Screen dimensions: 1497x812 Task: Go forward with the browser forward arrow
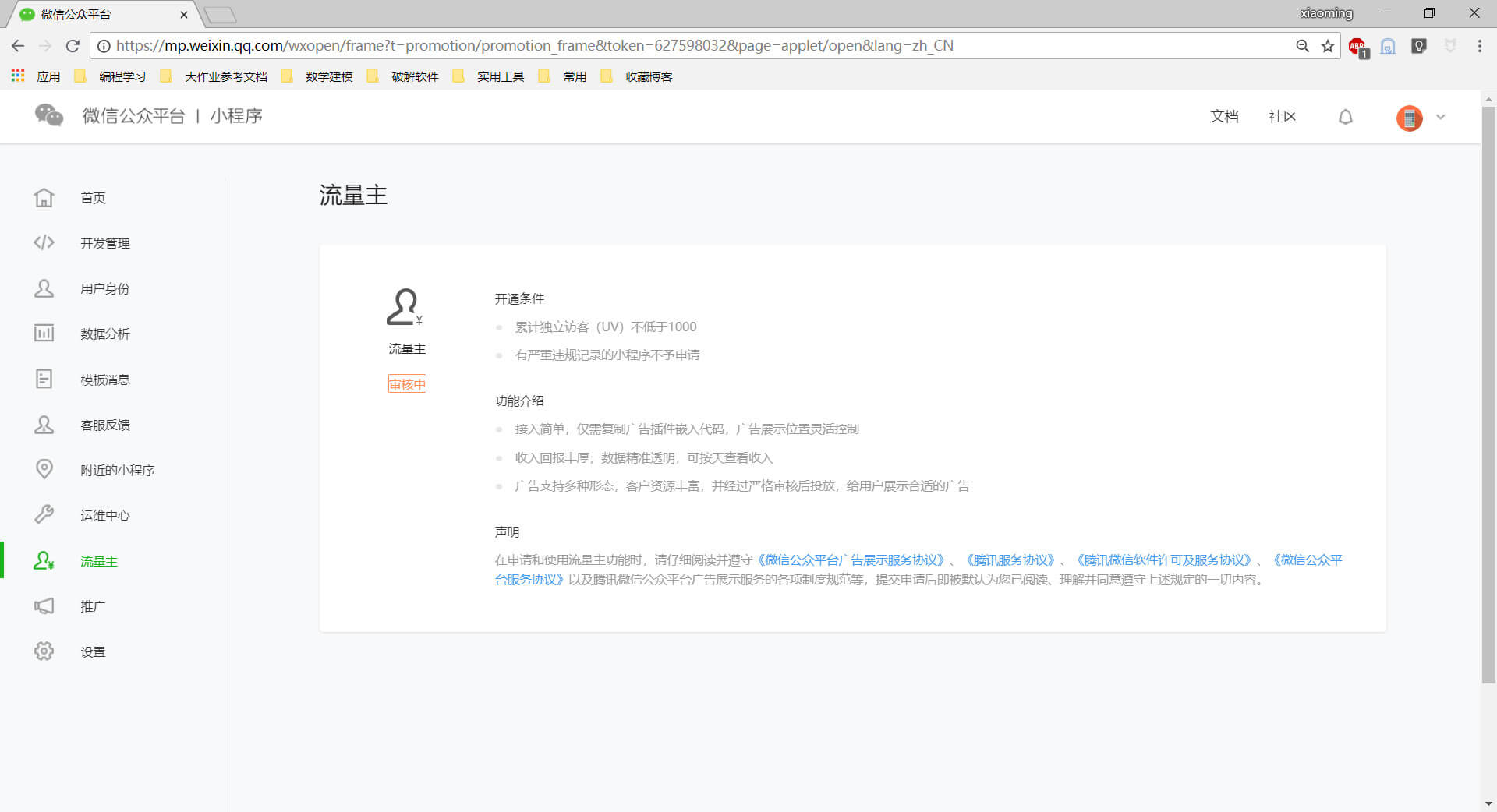(x=45, y=46)
